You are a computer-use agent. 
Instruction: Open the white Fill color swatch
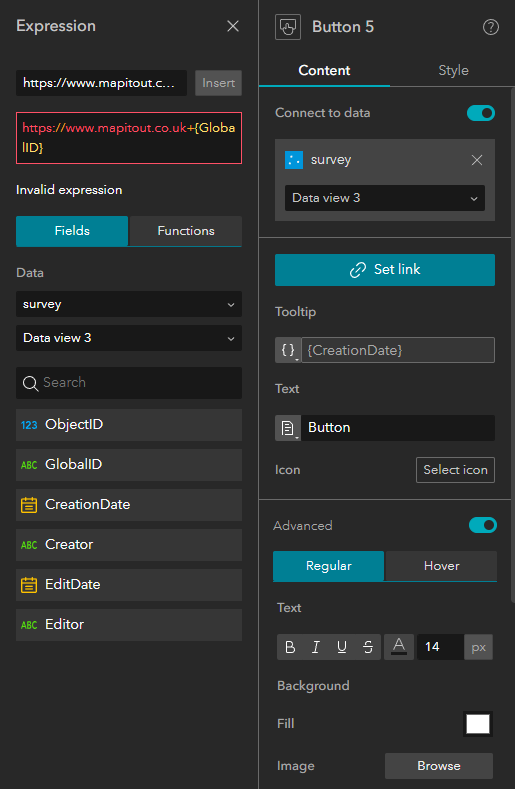point(478,724)
